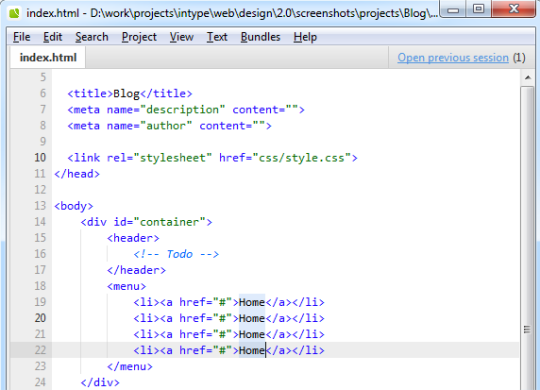
Task: Open the Project menu
Action: (x=139, y=37)
